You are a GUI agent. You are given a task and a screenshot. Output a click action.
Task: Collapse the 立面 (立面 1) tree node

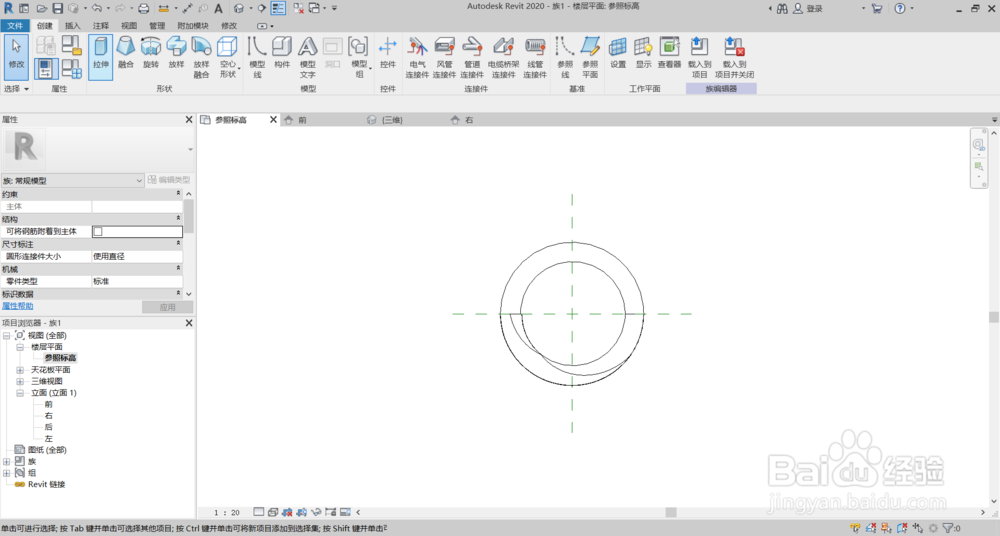tap(20, 393)
